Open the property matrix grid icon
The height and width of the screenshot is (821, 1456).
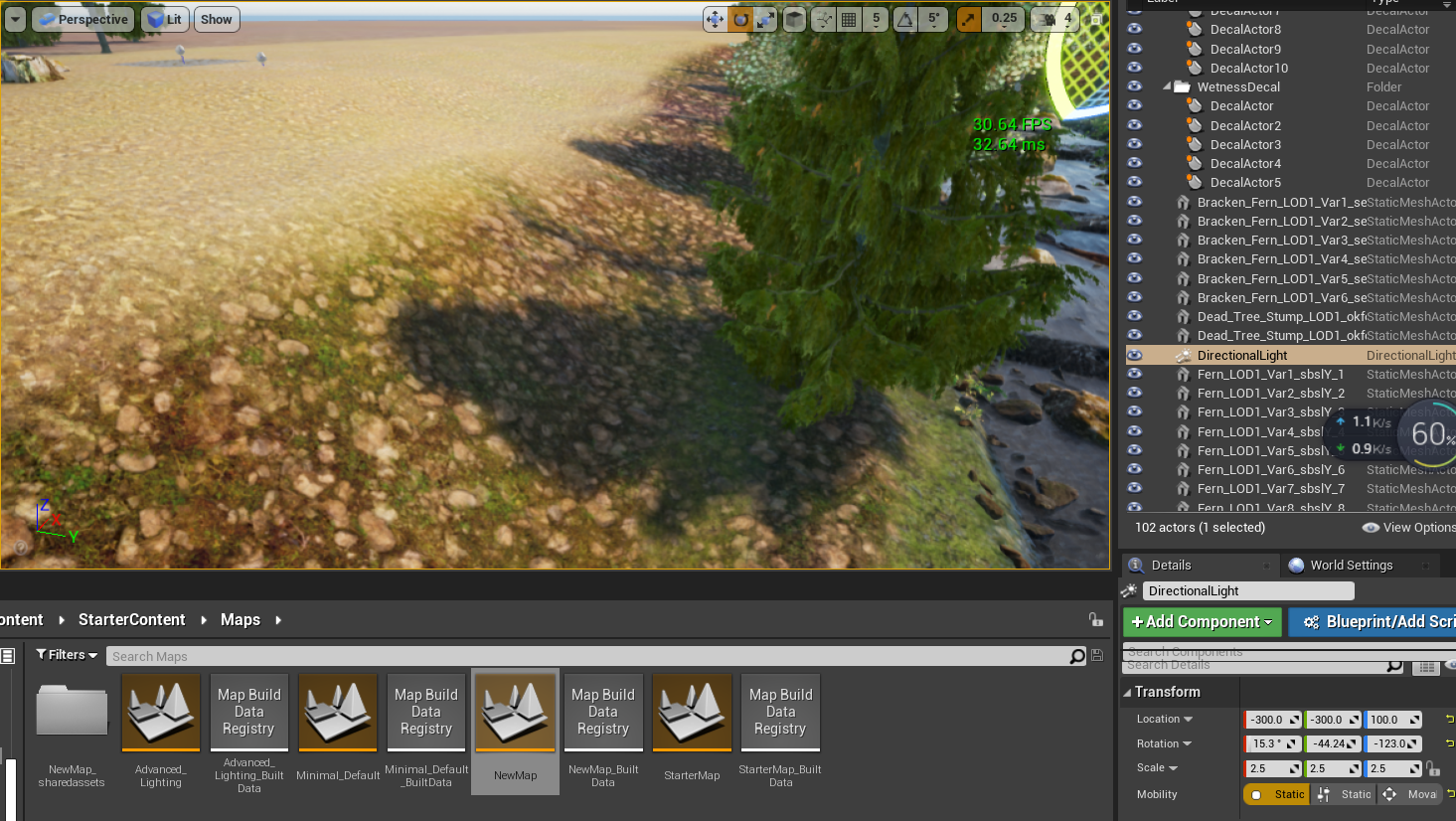[1427, 667]
